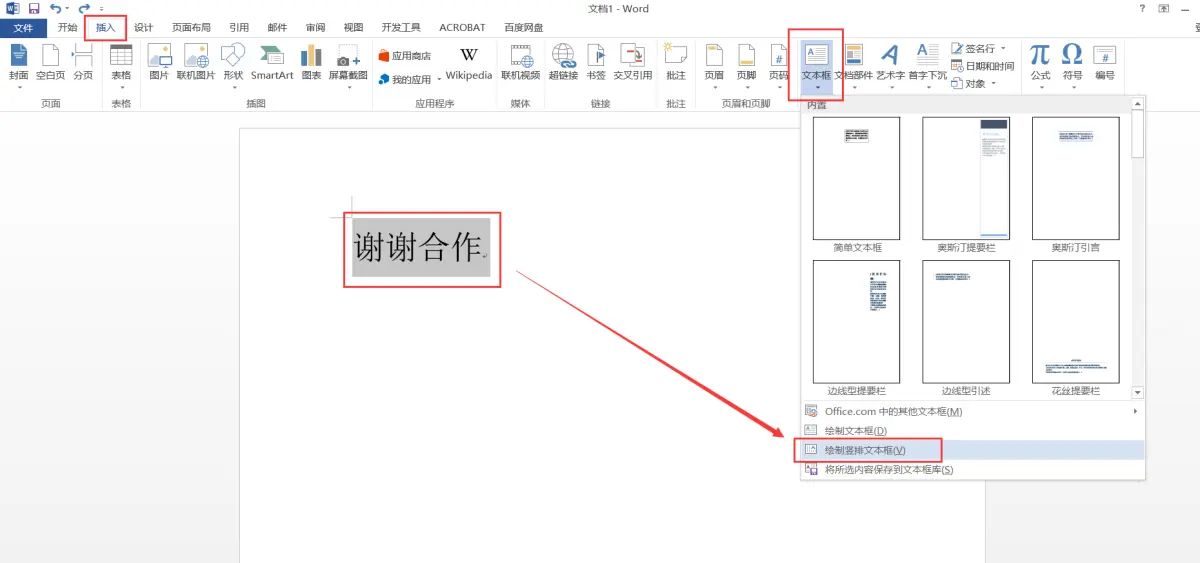Screen dimensions: 1200x563
Task: Click the text box gallery scroll-up arrow
Action: click(1138, 103)
